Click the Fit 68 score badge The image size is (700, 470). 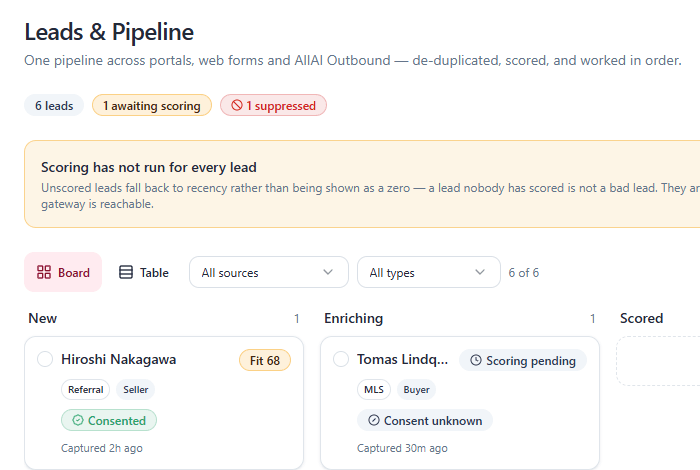(x=265, y=360)
